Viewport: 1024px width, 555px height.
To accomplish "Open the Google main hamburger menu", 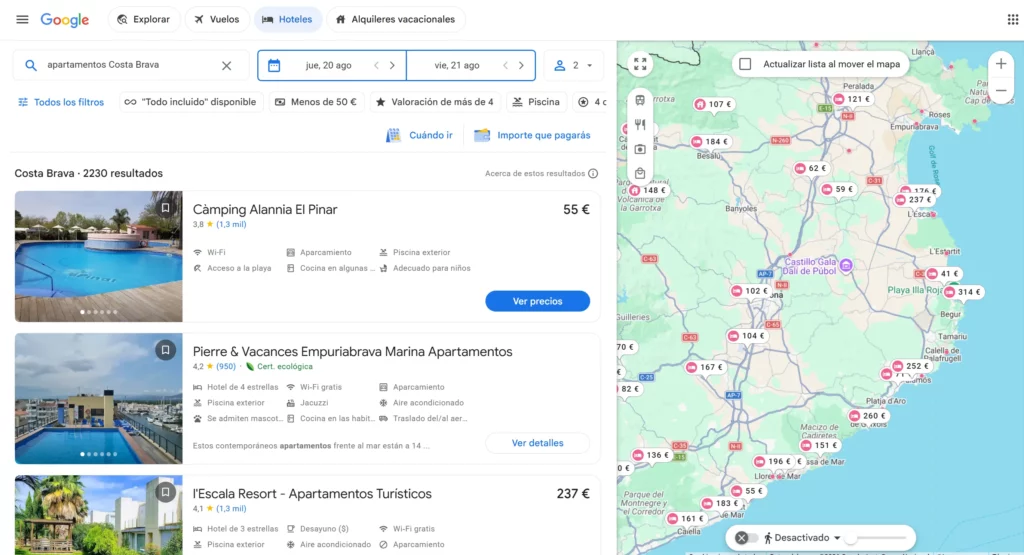I will pos(22,20).
